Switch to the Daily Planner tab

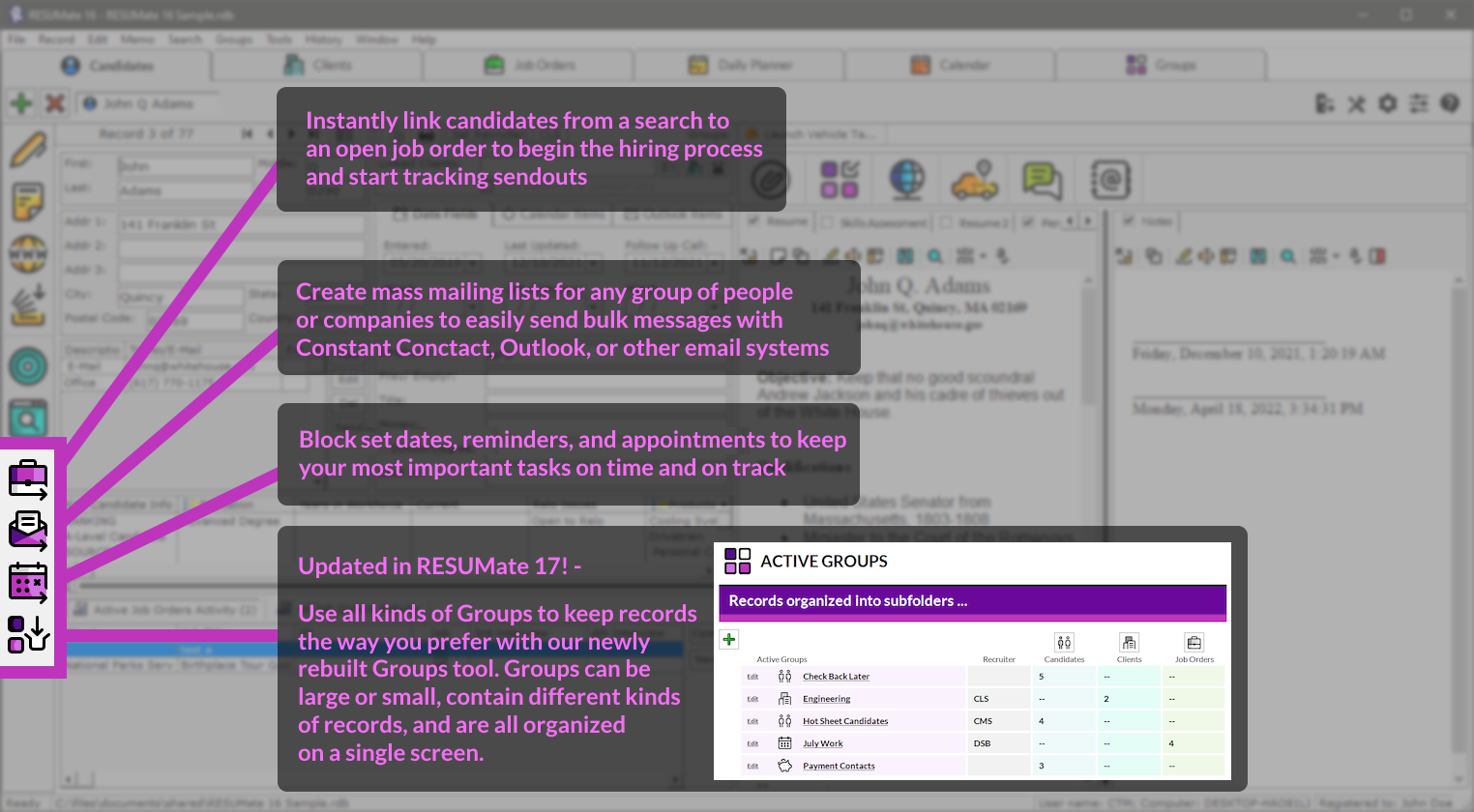(x=740, y=65)
